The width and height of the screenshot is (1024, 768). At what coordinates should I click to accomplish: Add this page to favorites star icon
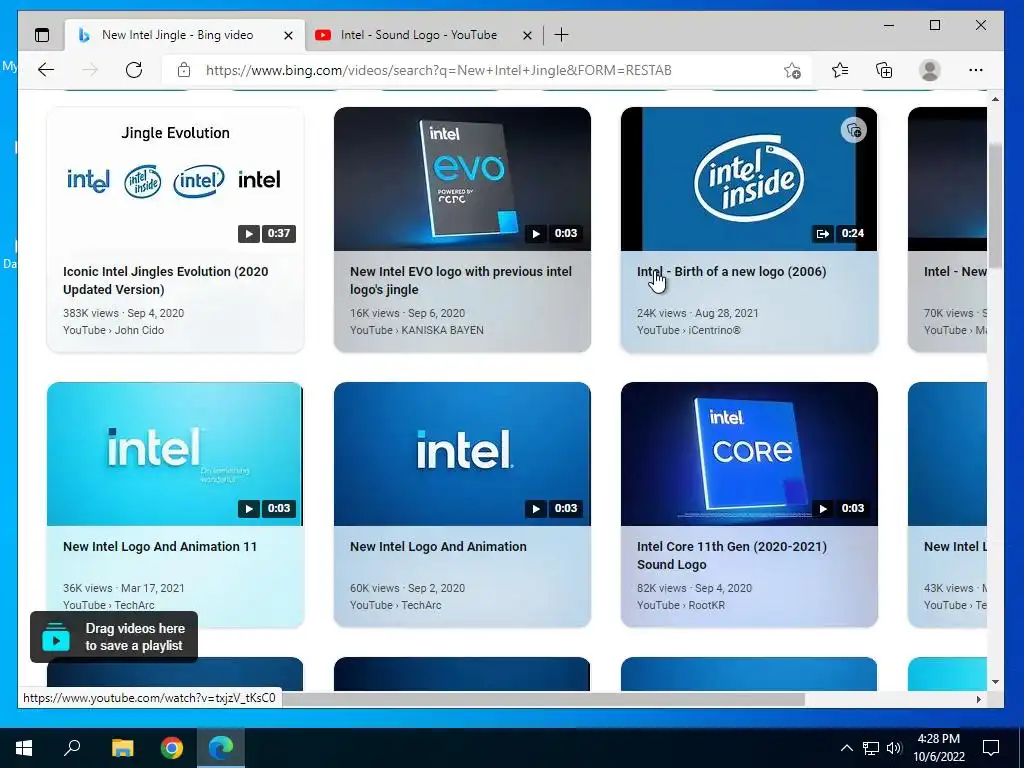click(x=792, y=70)
